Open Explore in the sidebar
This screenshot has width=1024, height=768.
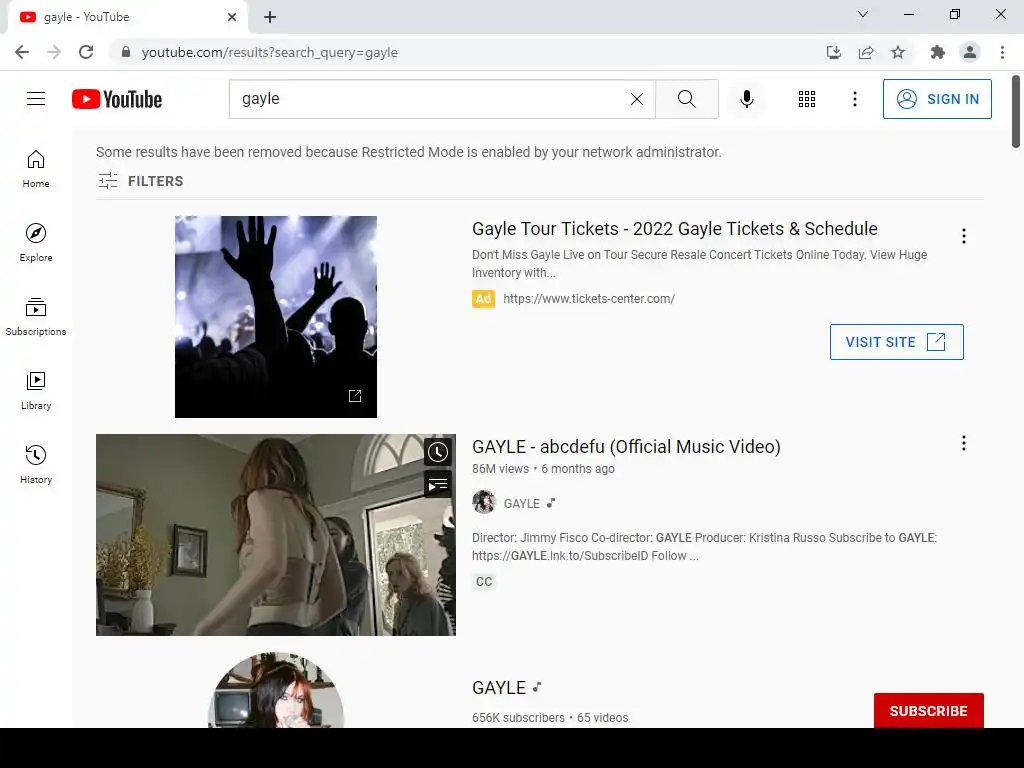[x=36, y=243]
